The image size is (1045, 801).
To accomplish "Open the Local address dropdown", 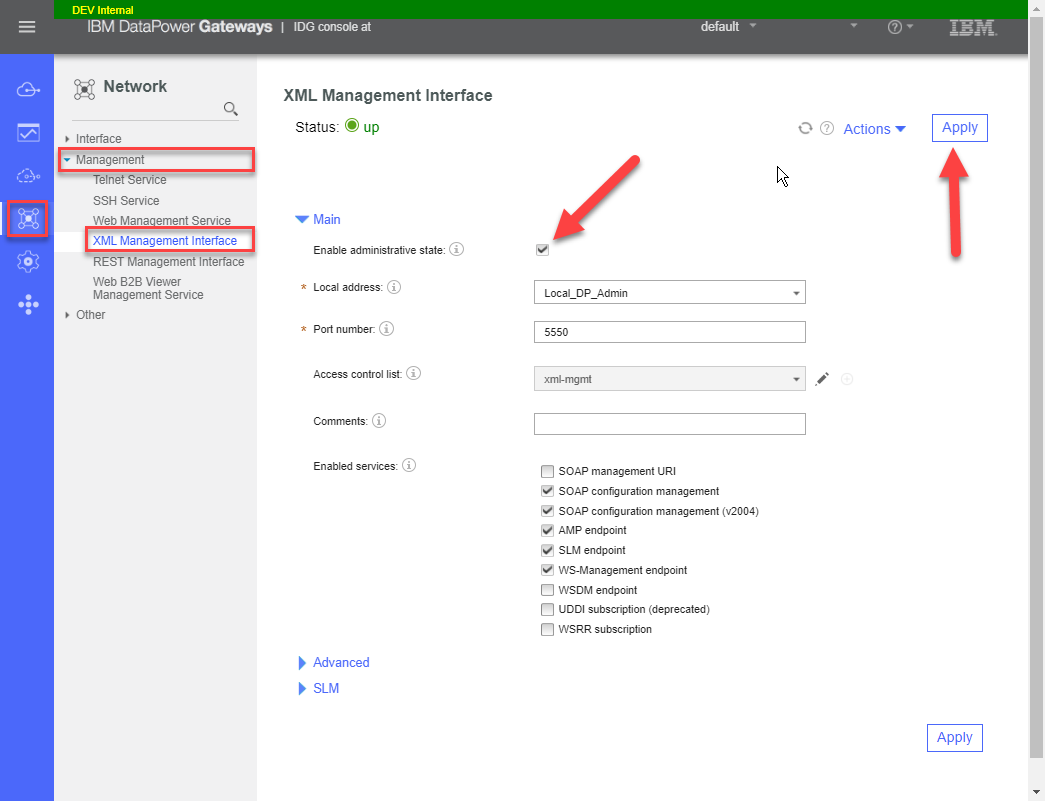I will point(669,293).
